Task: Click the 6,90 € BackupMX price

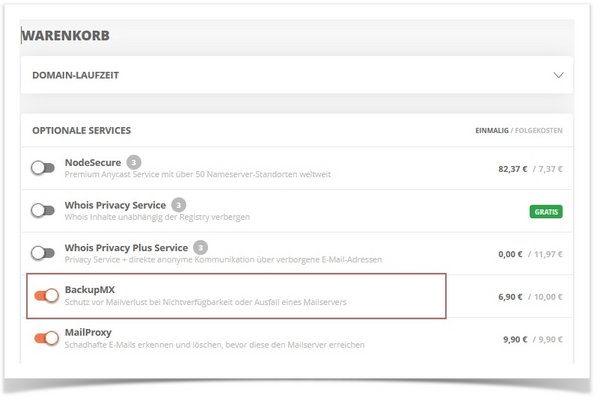Action: [510, 297]
